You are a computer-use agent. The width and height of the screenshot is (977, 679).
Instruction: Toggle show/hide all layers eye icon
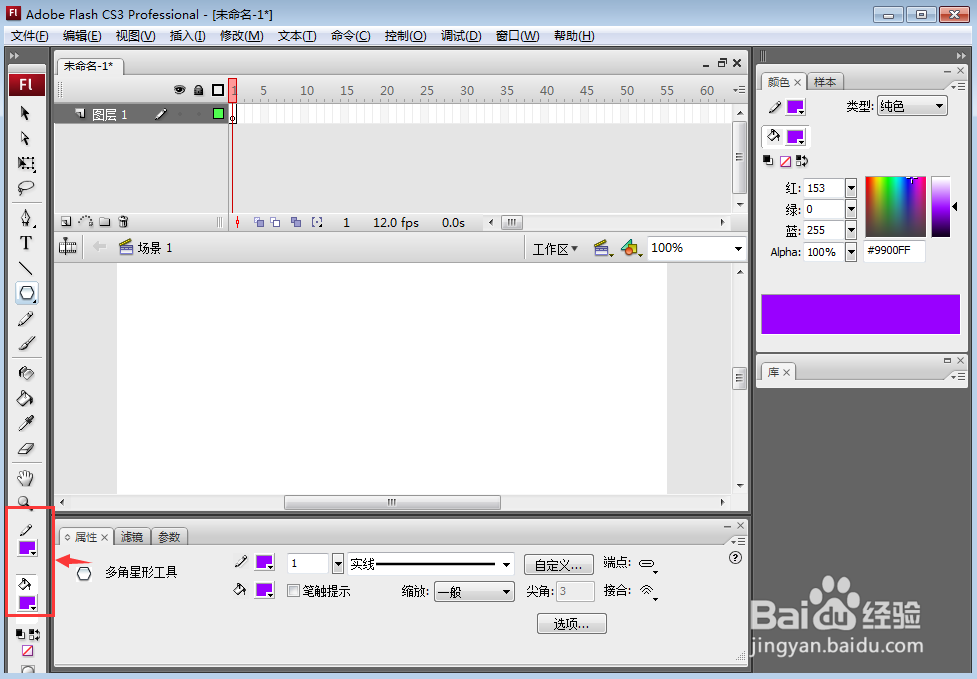click(179, 90)
